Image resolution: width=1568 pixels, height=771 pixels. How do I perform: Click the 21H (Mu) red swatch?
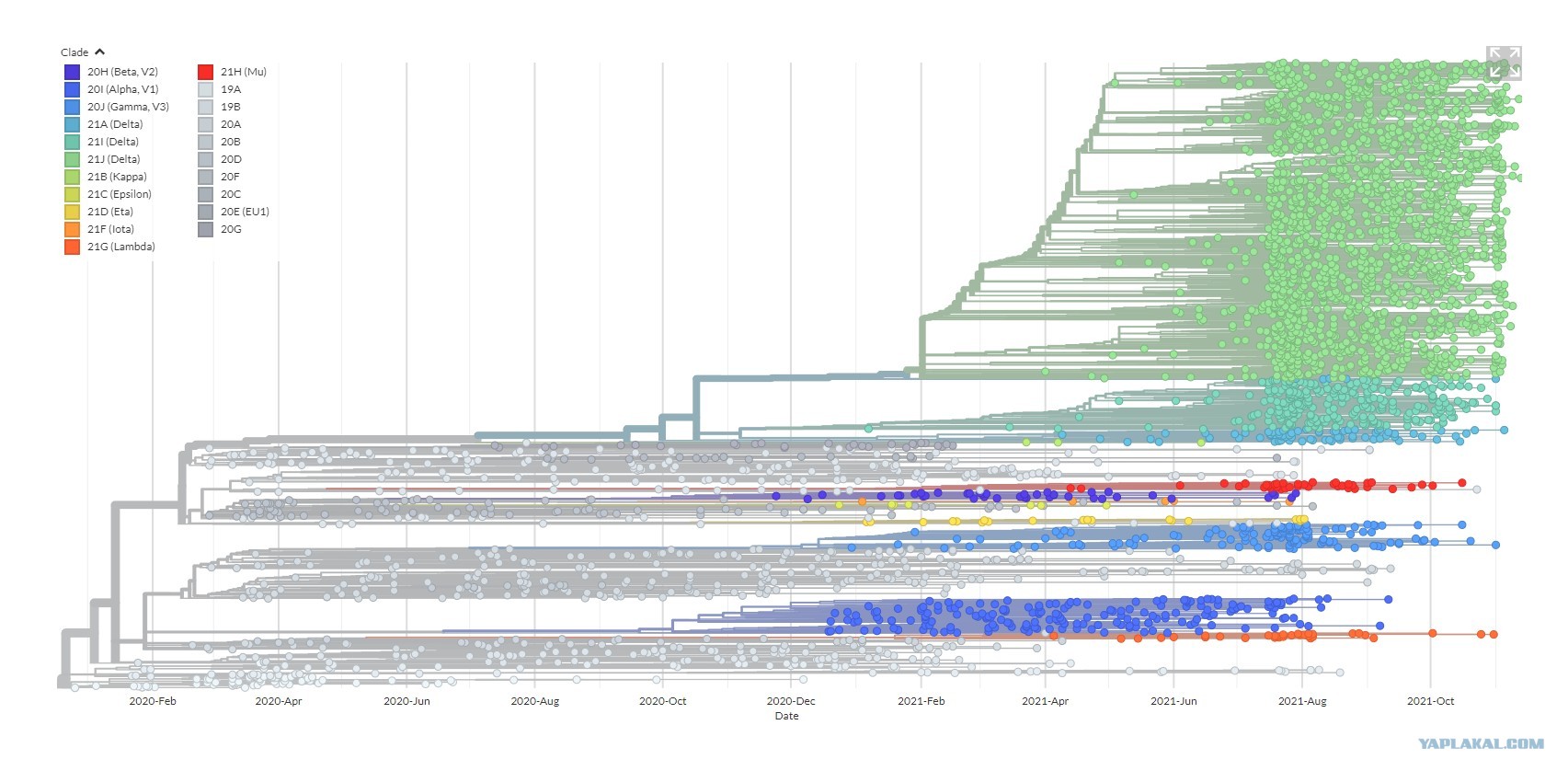click(x=205, y=72)
